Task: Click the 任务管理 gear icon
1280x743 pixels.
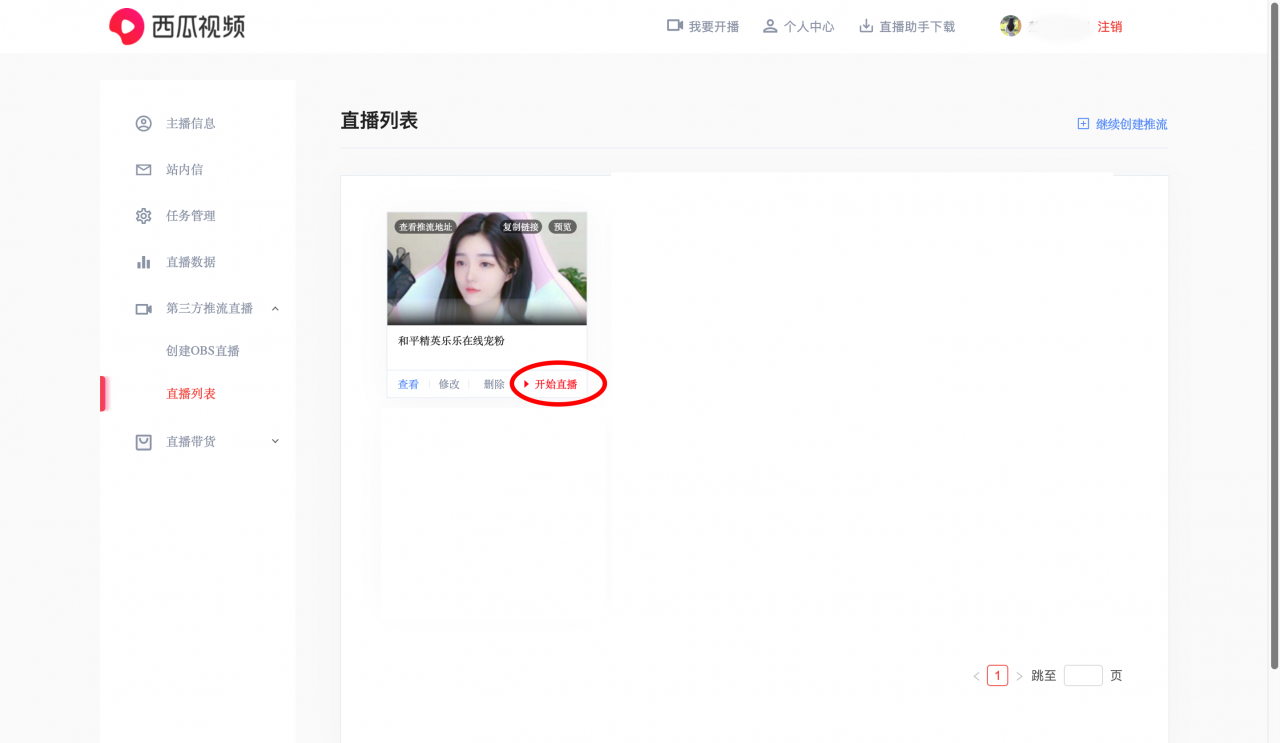Action: (x=144, y=216)
